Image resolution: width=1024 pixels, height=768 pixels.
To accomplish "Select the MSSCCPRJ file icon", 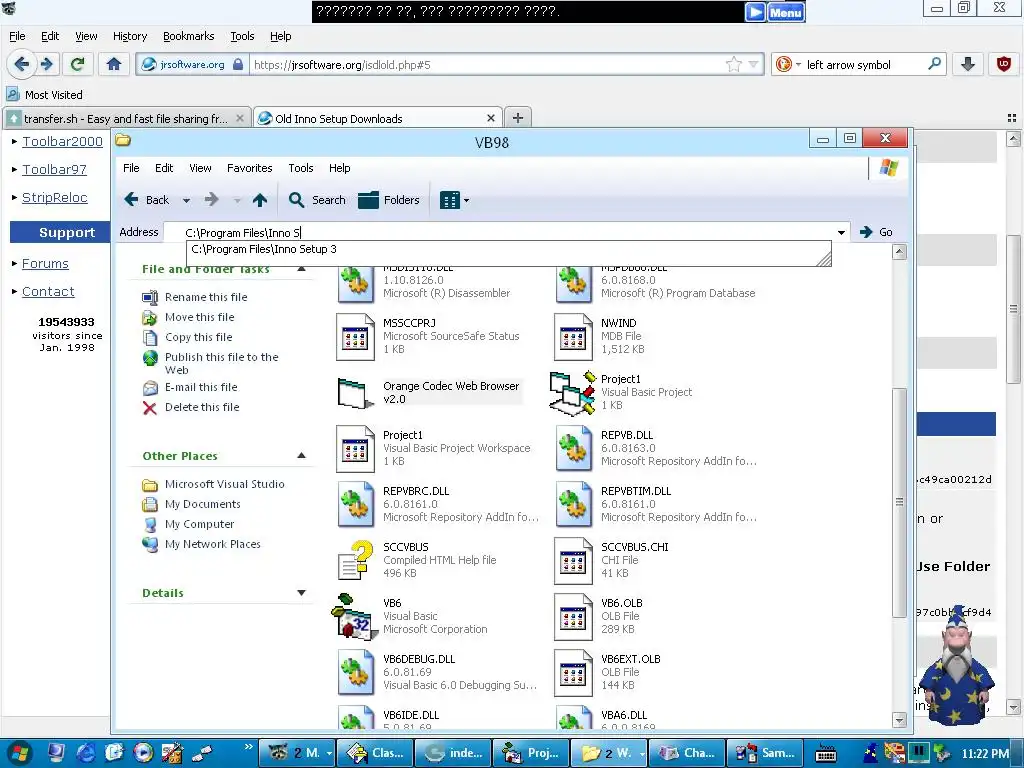I will click(355, 337).
